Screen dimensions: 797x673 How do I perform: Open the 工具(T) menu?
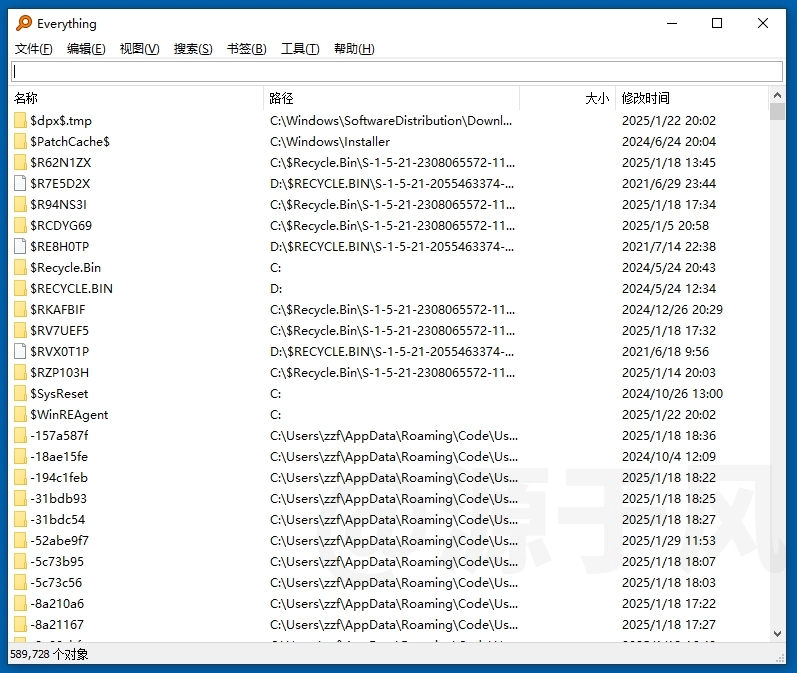tap(300, 49)
